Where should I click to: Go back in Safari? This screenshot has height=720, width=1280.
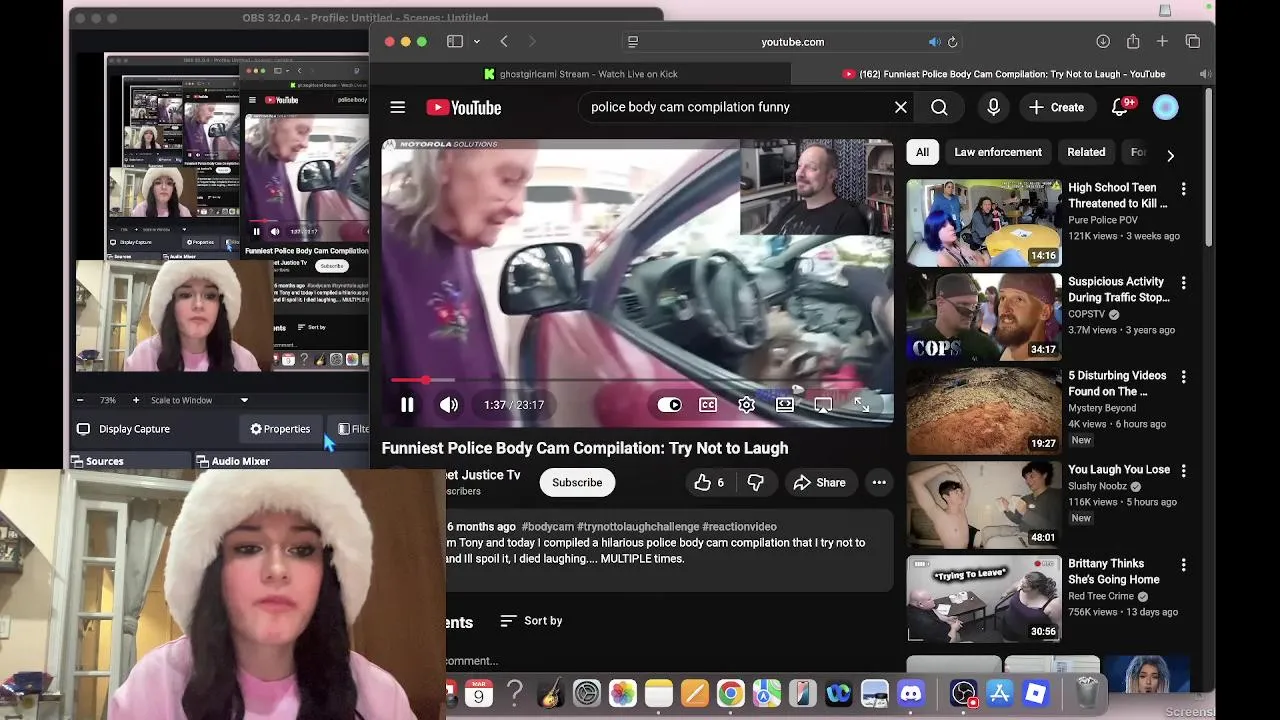pyautogui.click(x=504, y=42)
